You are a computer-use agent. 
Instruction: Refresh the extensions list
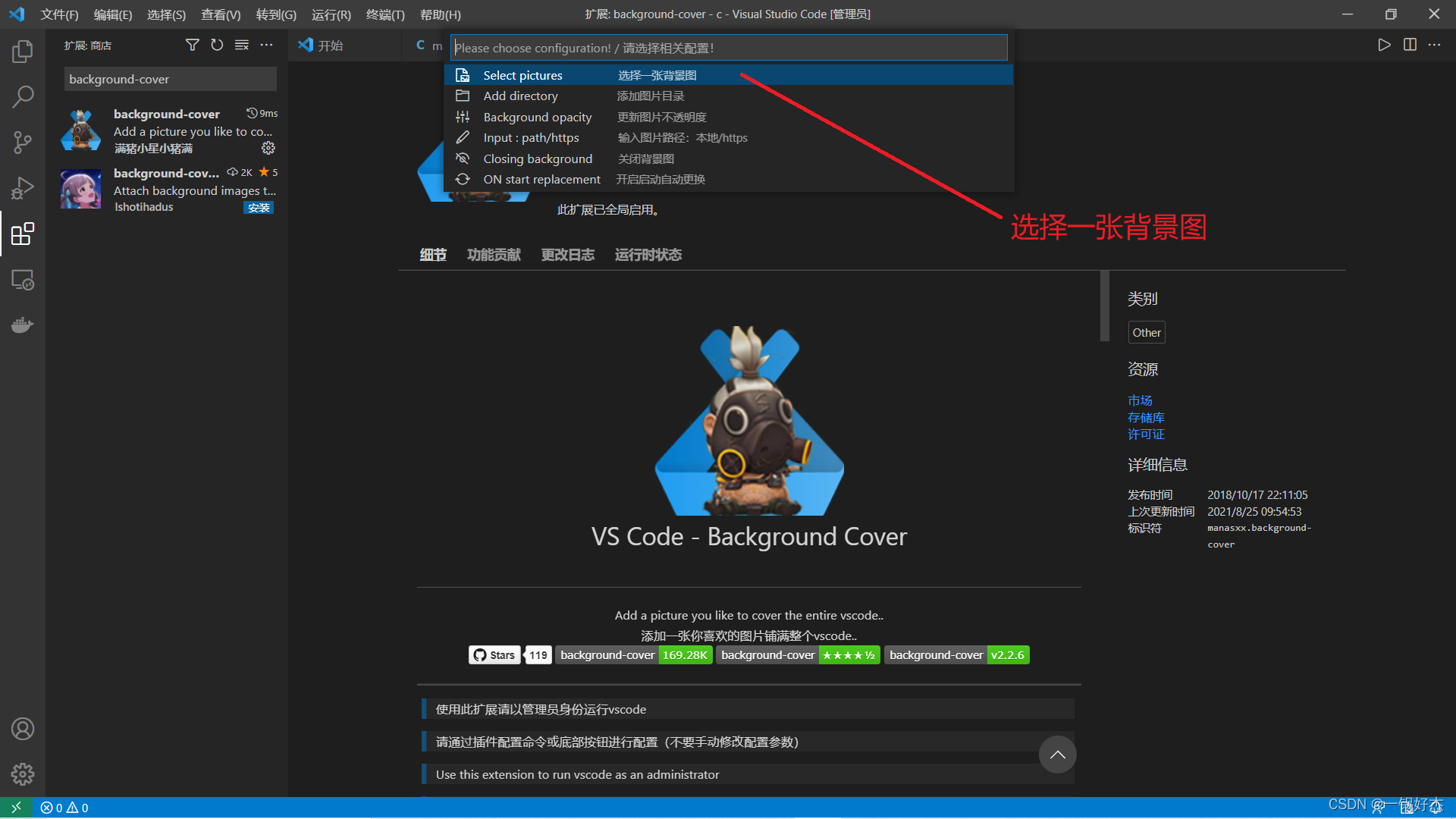point(217,45)
